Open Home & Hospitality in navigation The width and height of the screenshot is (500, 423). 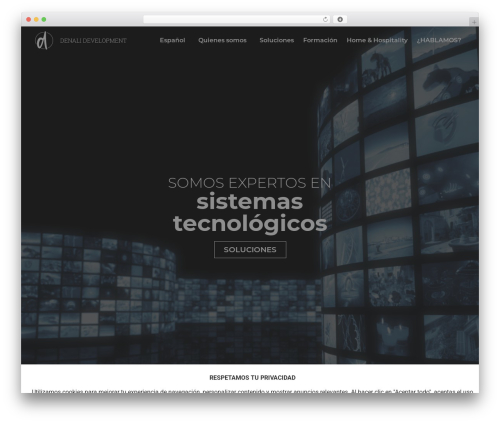click(x=377, y=40)
